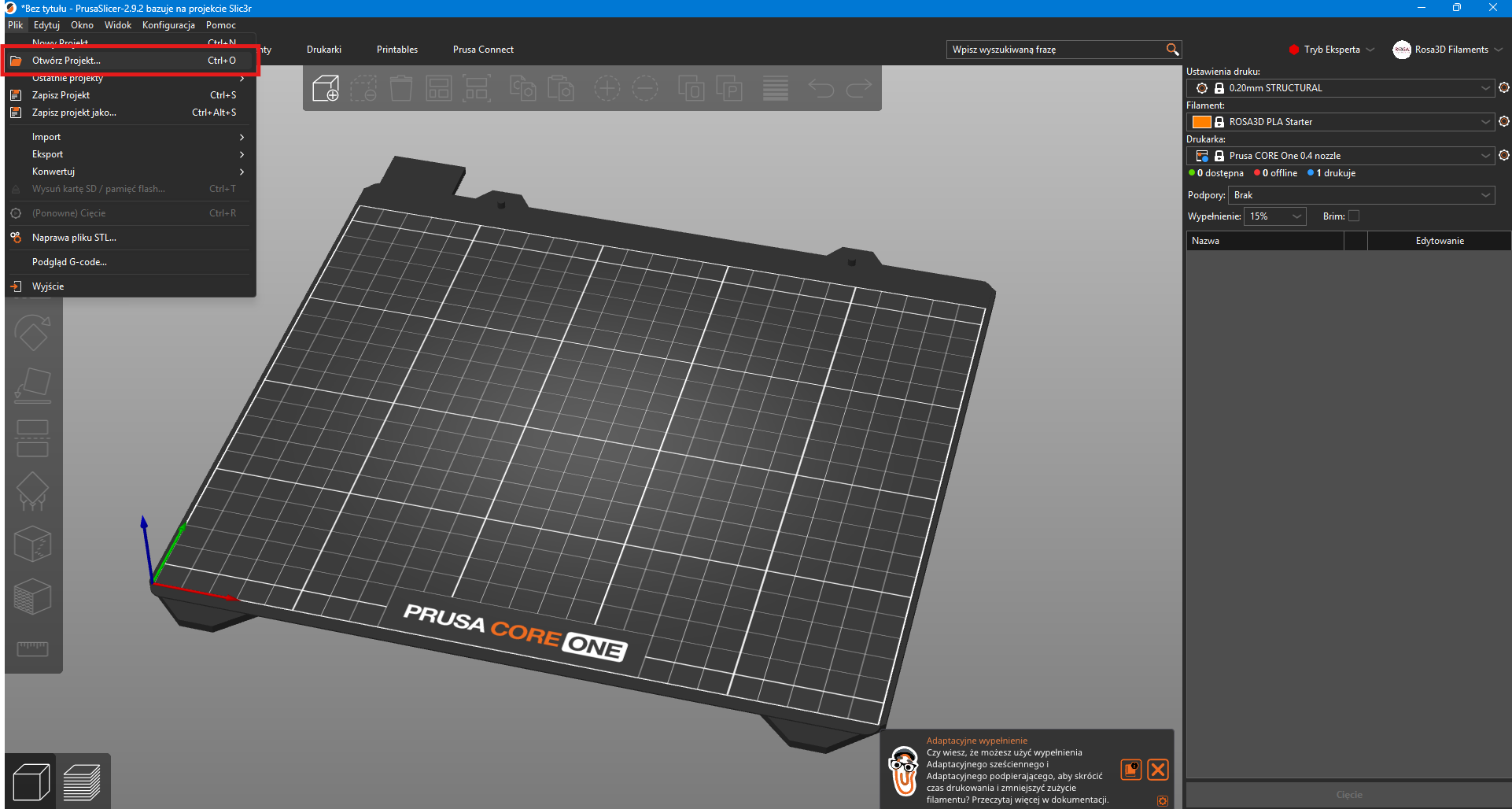Click the Copy icon in top toolbar
This screenshot has height=809, width=1512.
523,88
